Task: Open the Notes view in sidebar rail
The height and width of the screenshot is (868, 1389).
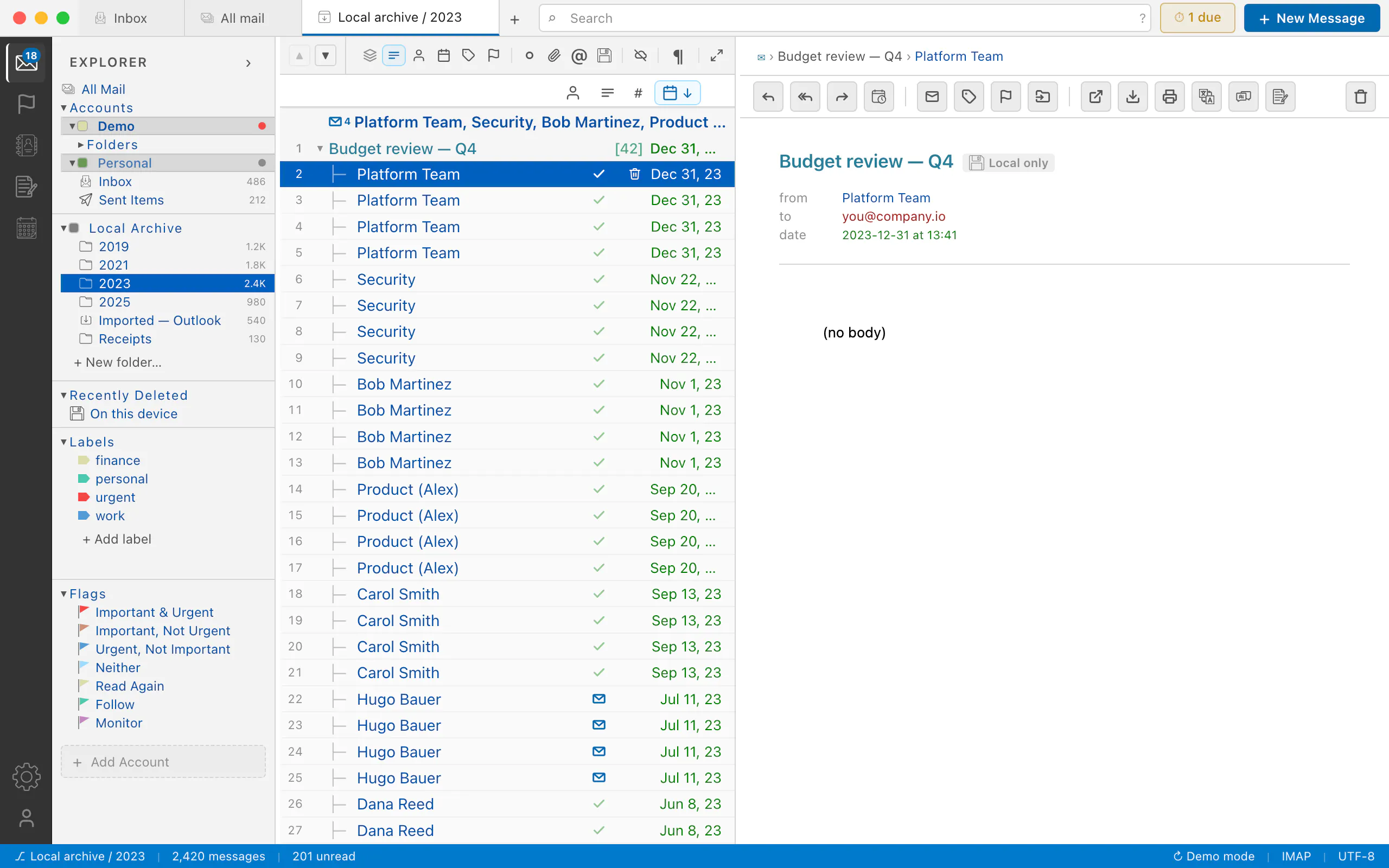Action: coord(27,187)
